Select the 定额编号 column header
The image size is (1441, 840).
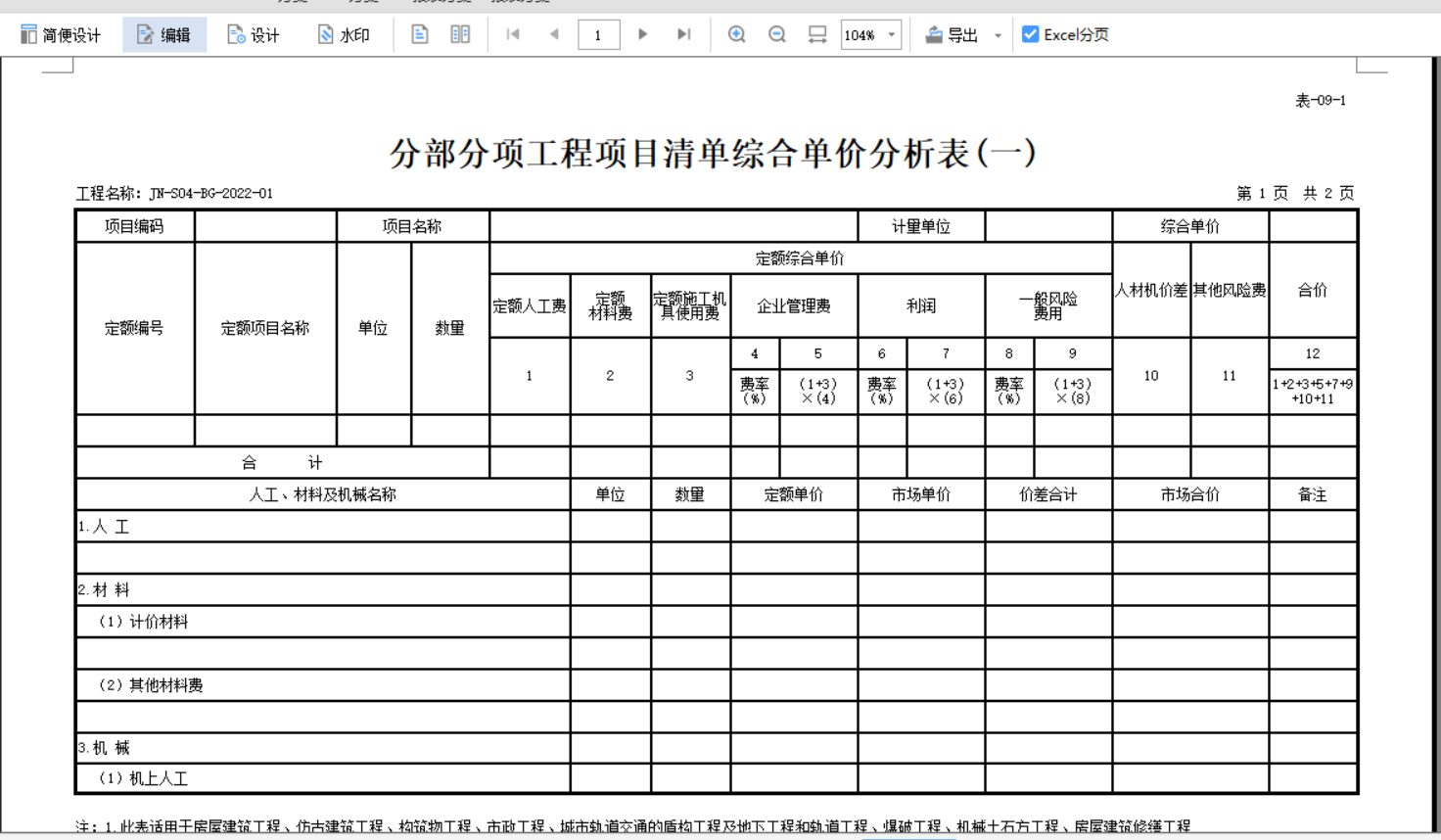[x=135, y=328]
